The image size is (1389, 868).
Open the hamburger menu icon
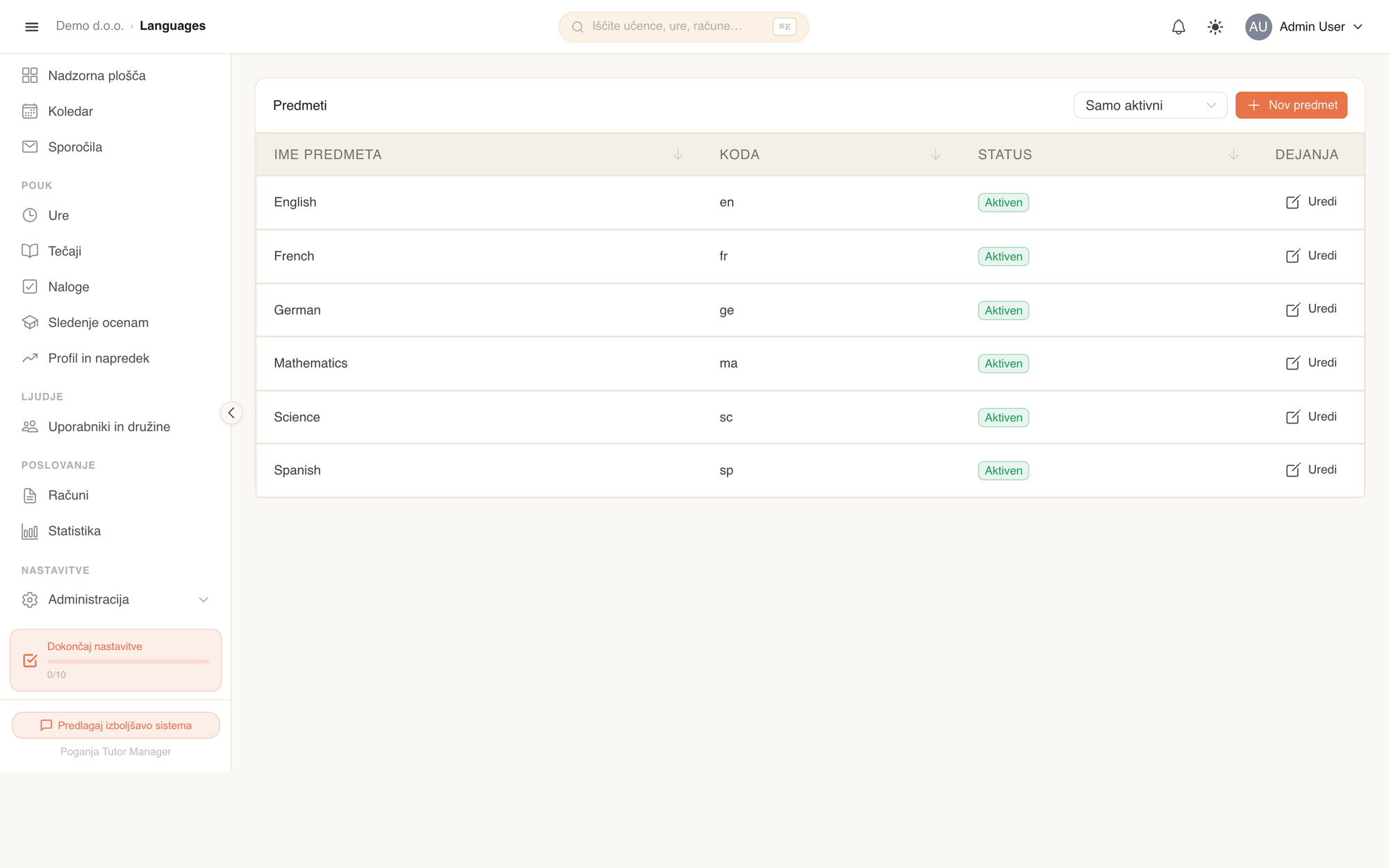(31, 26)
